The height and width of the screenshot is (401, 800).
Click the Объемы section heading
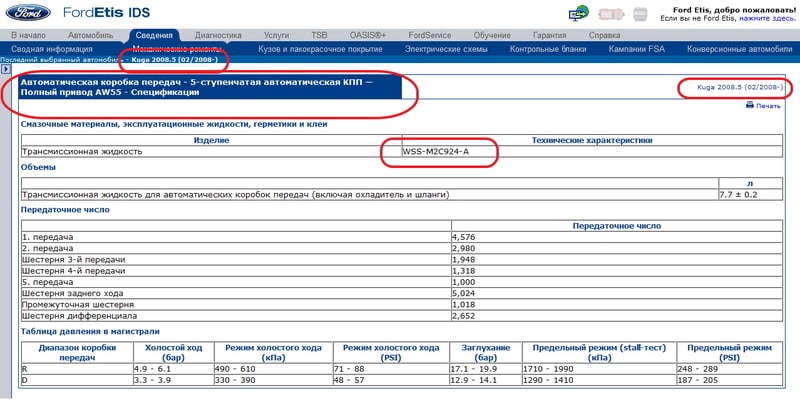pyautogui.click(x=38, y=167)
